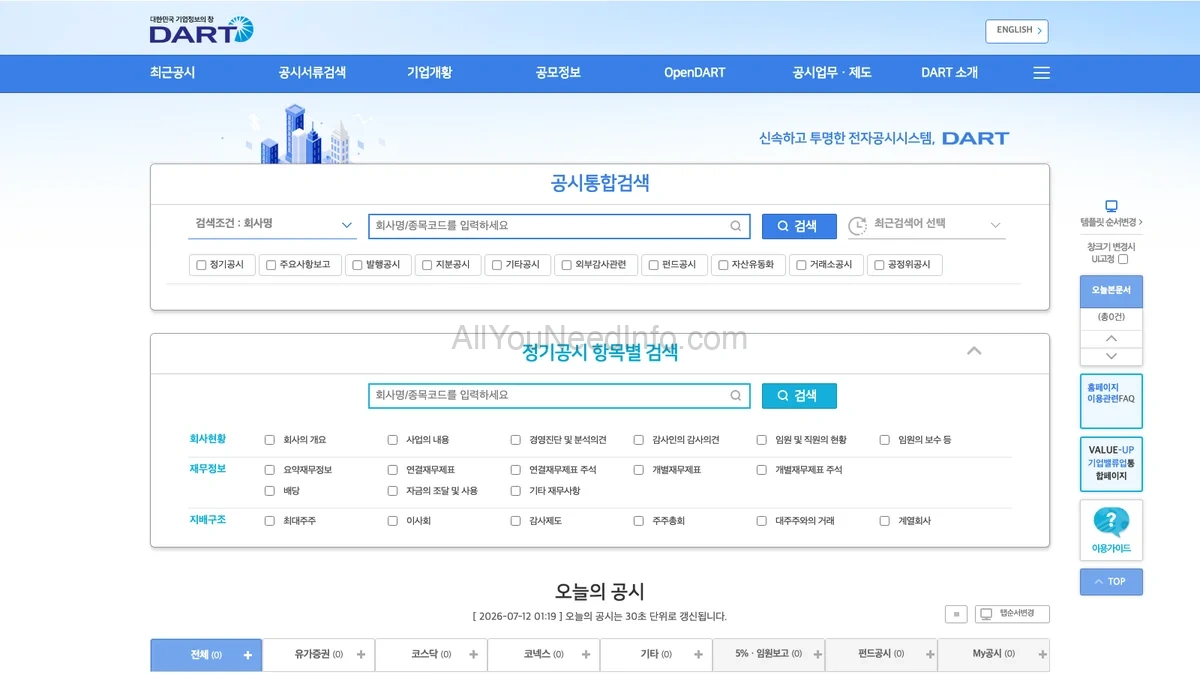Screen dimensions: 1200x675
Task: Click magnifier icon in 공시통합검색 input
Action: (736, 226)
